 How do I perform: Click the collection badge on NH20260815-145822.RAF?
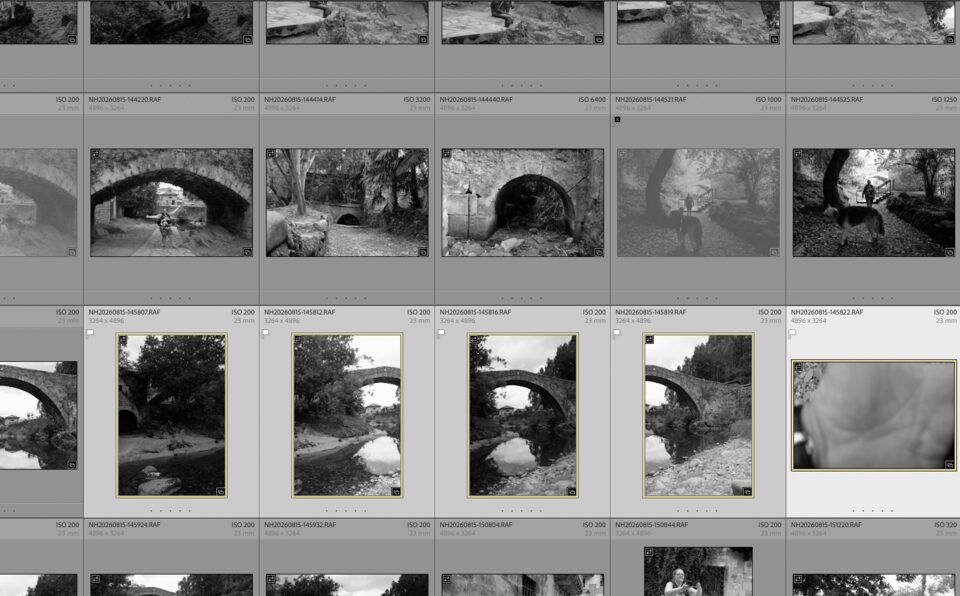pyautogui.click(x=950, y=464)
